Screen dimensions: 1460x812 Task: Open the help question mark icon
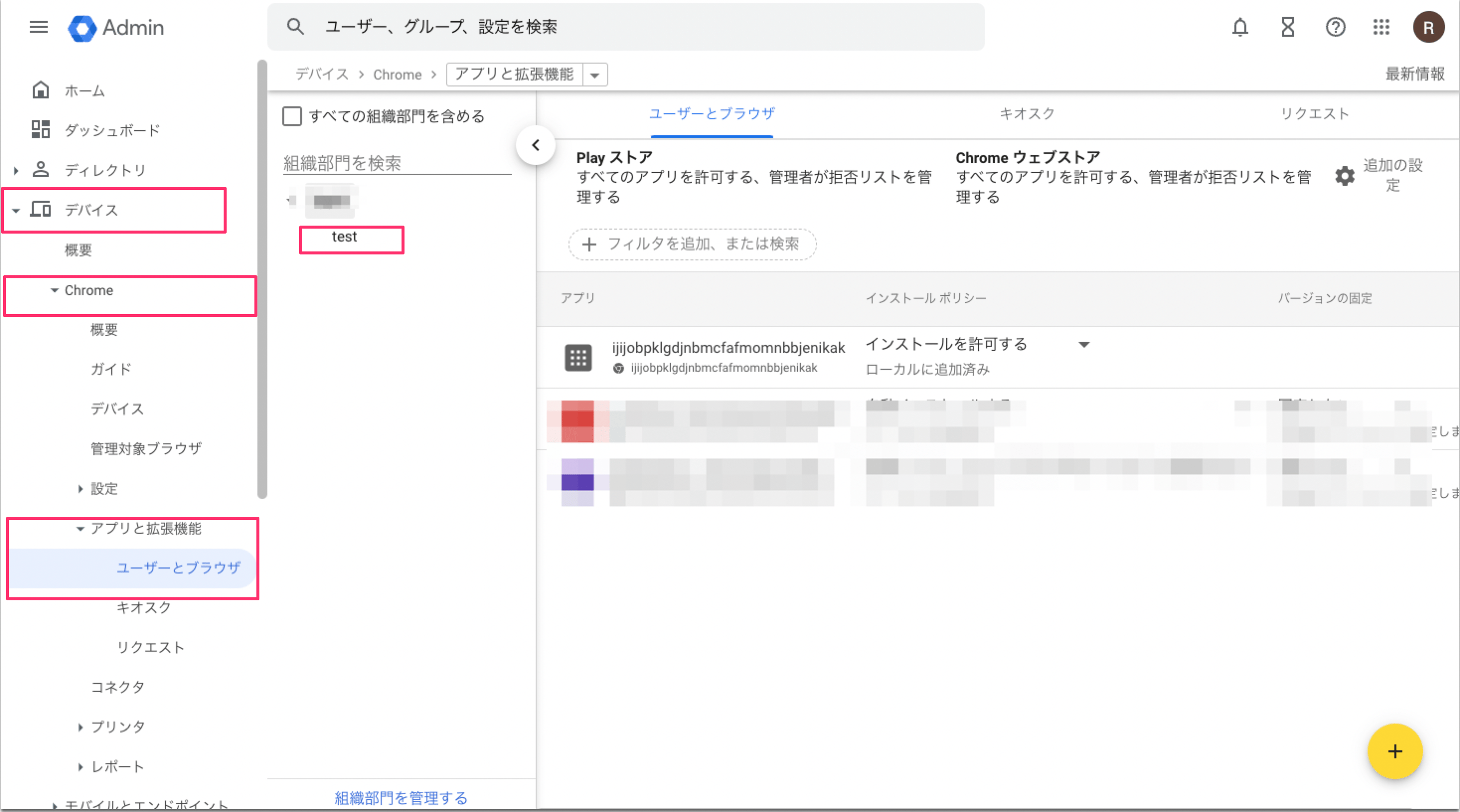pos(1335,27)
